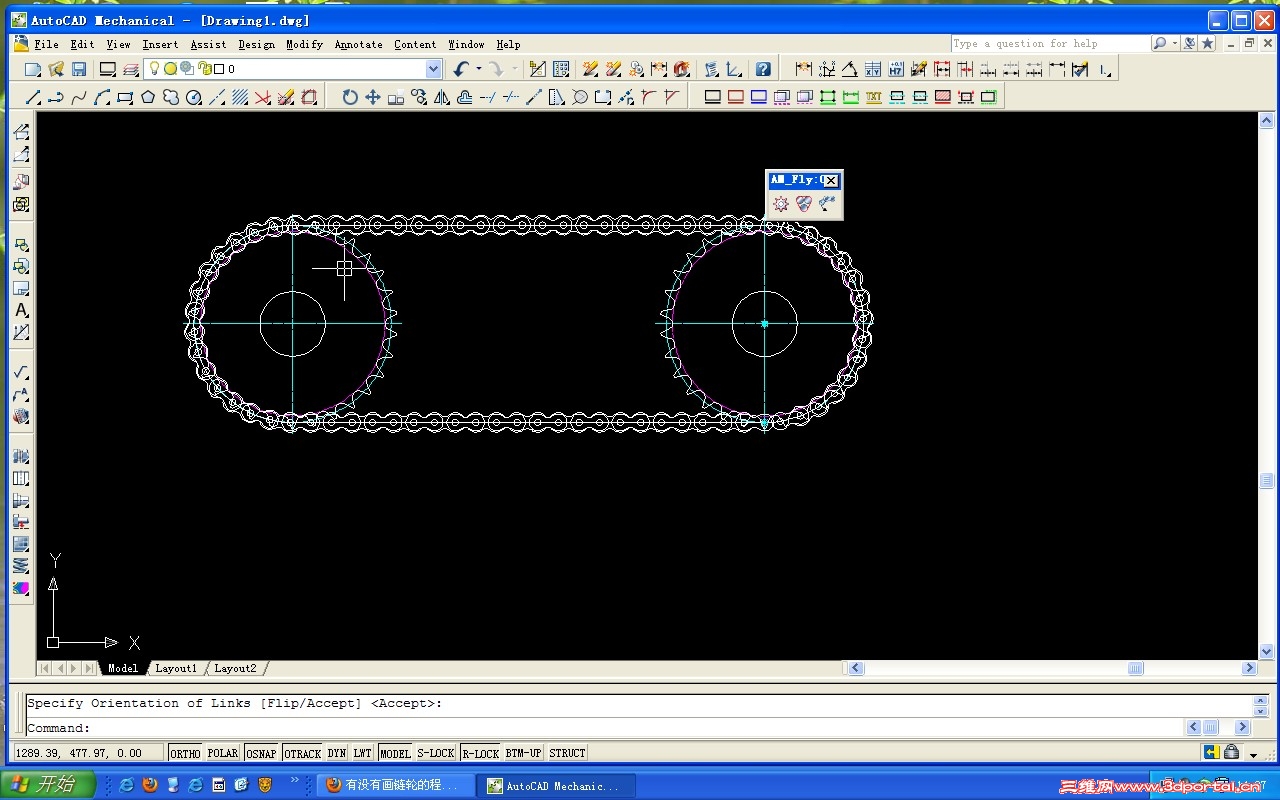Click the Help question mark icon
Viewport: 1280px width, 800px height.
tap(763, 69)
